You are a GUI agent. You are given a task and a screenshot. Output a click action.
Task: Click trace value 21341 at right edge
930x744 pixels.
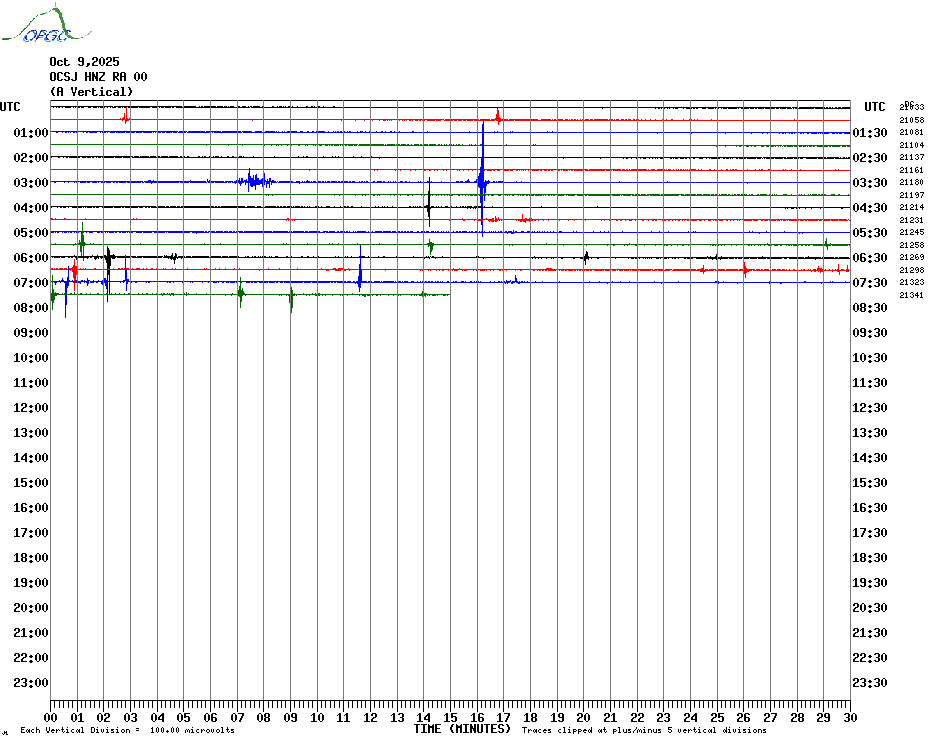click(912, 295)
